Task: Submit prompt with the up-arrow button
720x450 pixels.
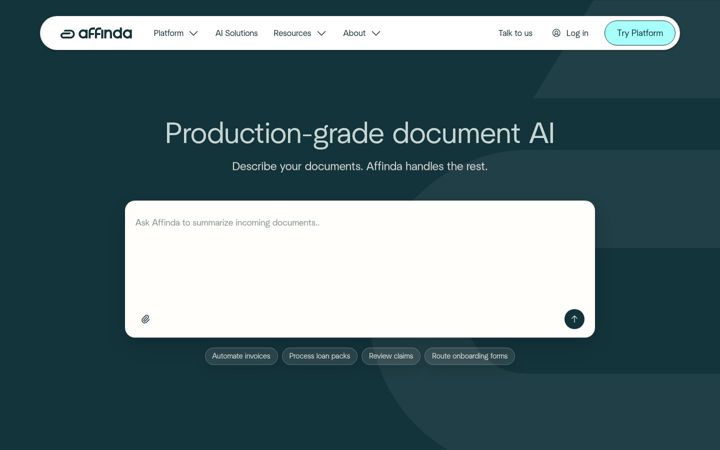Action: pos(574,319)
